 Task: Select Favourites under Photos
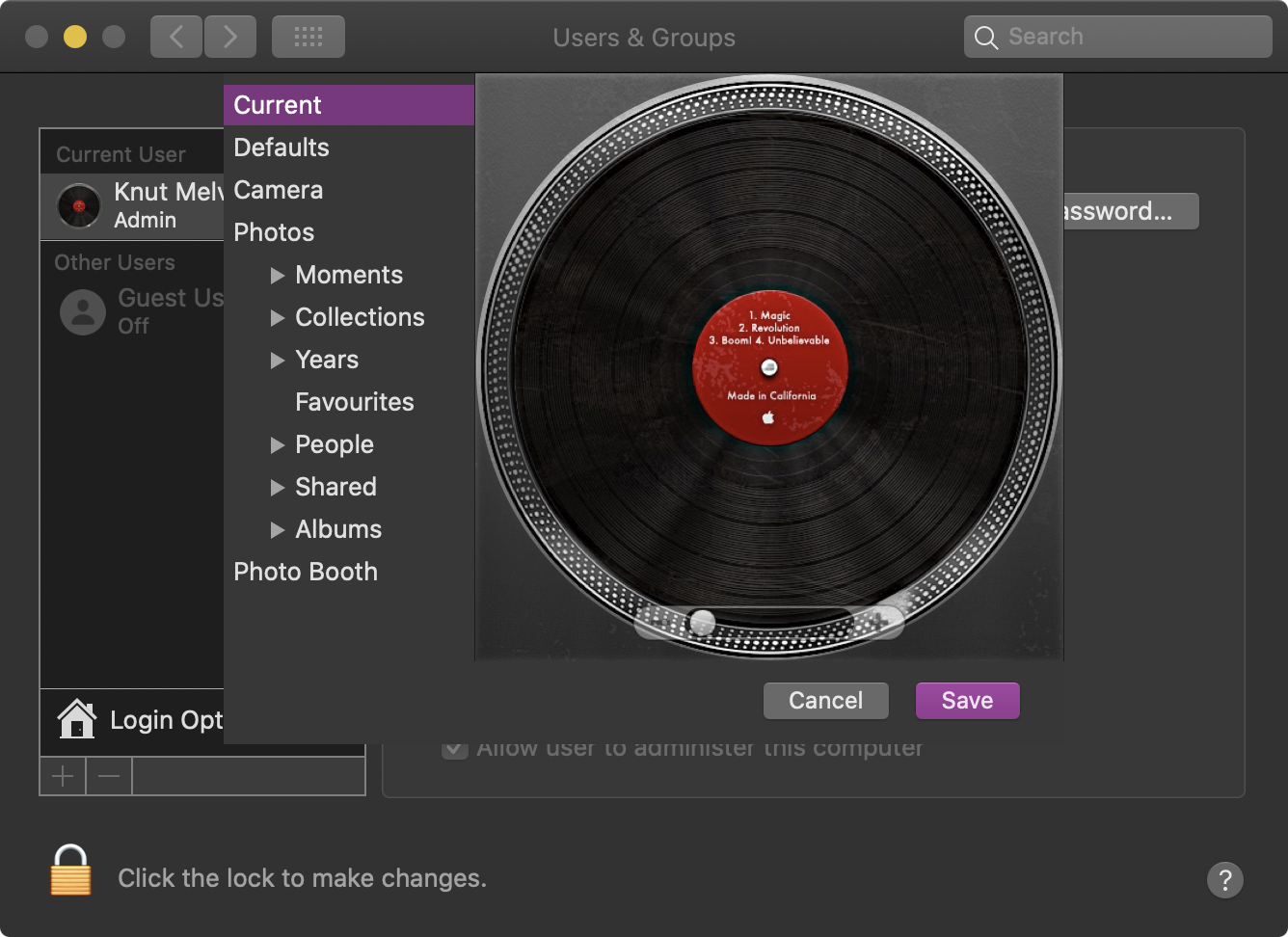[349, 402]
